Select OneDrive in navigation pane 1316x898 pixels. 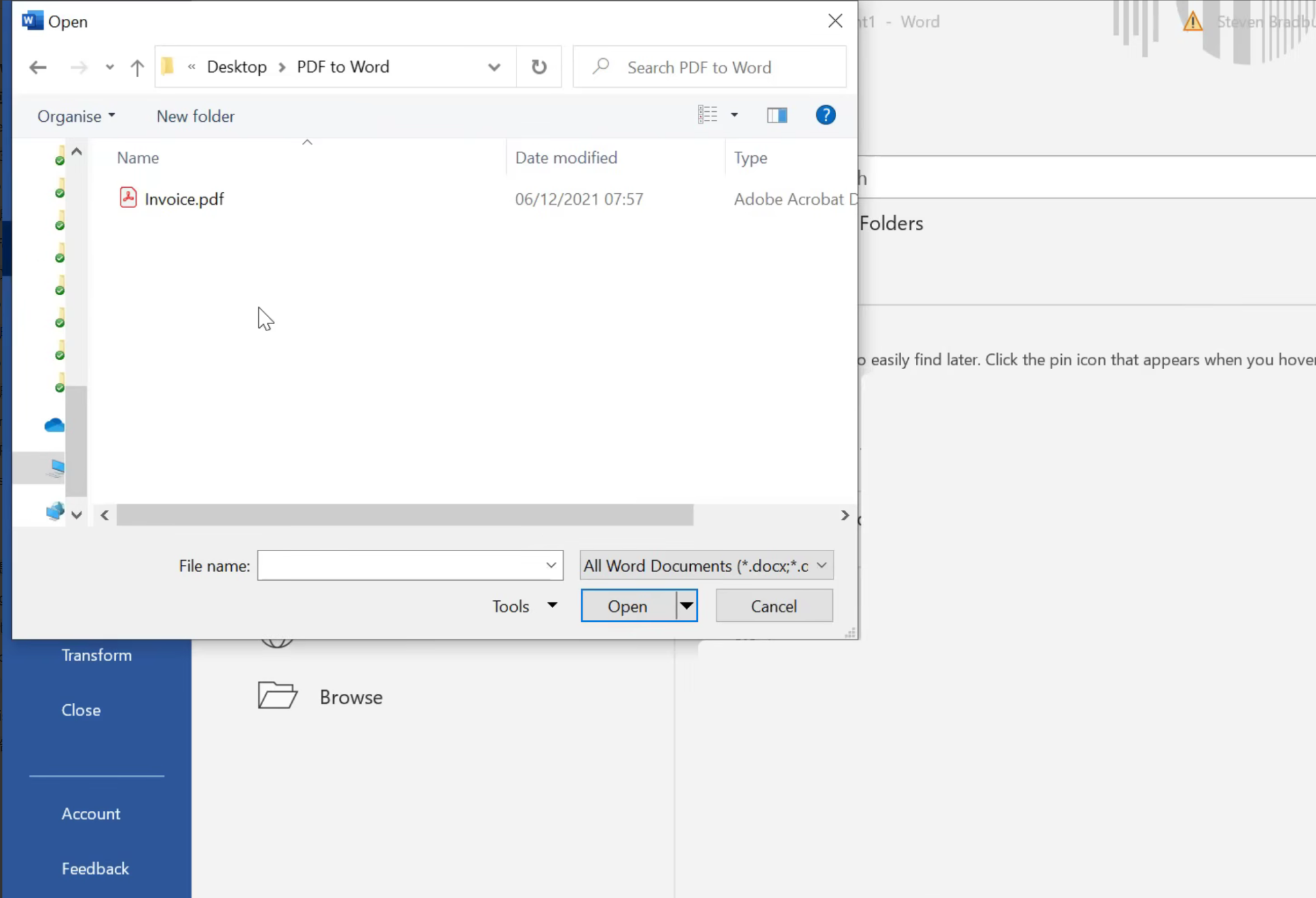tap(54, 425)
